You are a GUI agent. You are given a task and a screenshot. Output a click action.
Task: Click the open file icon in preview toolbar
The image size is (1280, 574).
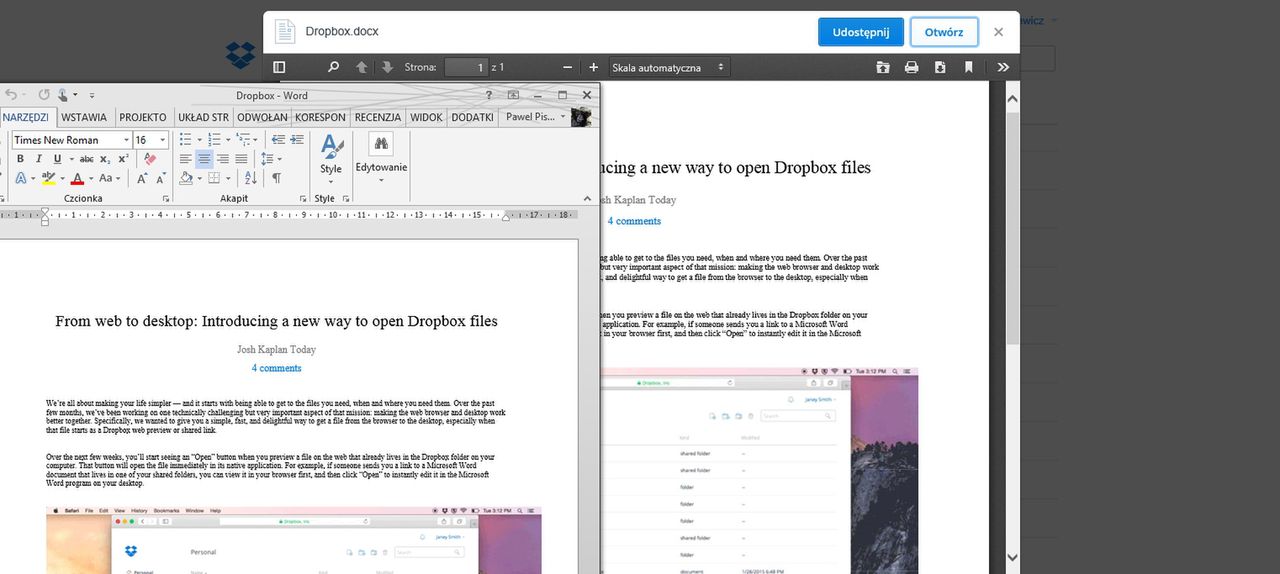883,67
